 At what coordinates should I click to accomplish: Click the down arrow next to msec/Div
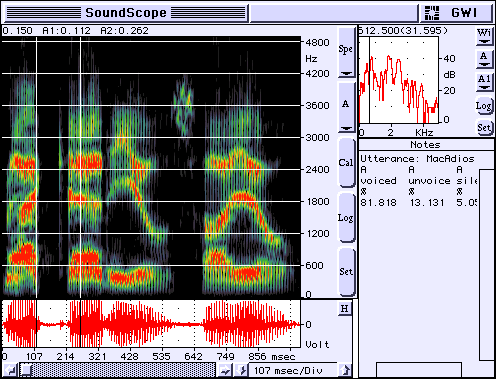tap(241, 370)
